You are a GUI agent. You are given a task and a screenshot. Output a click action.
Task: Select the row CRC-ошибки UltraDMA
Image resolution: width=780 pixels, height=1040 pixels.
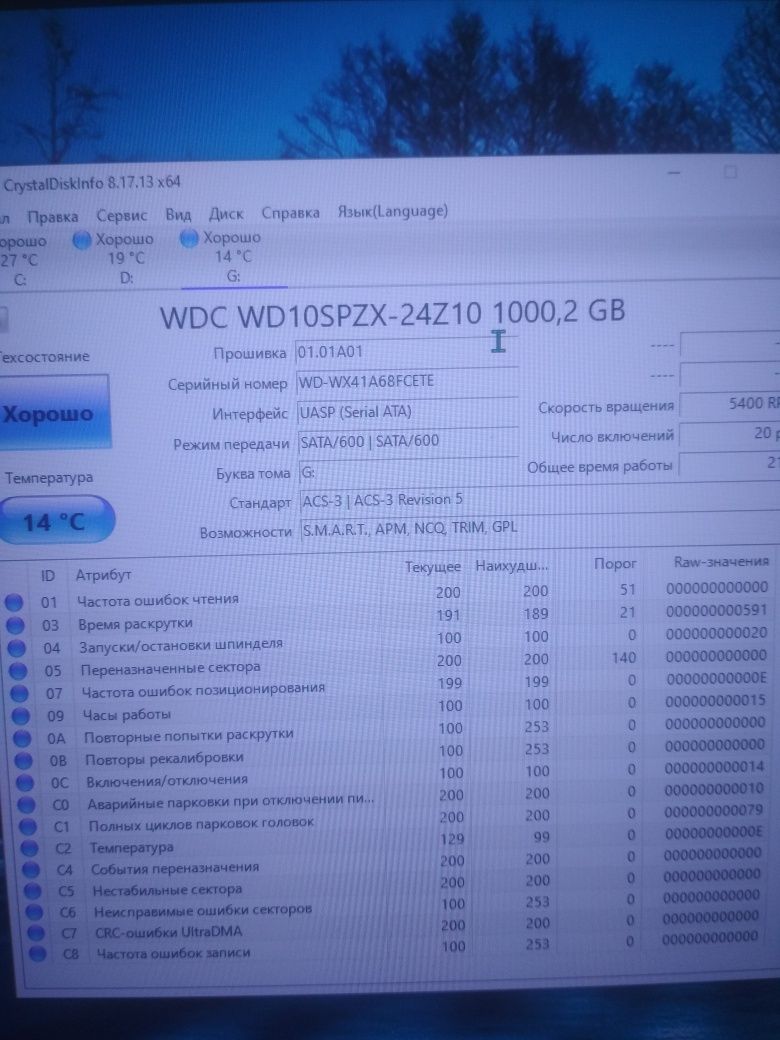(395, 927)
